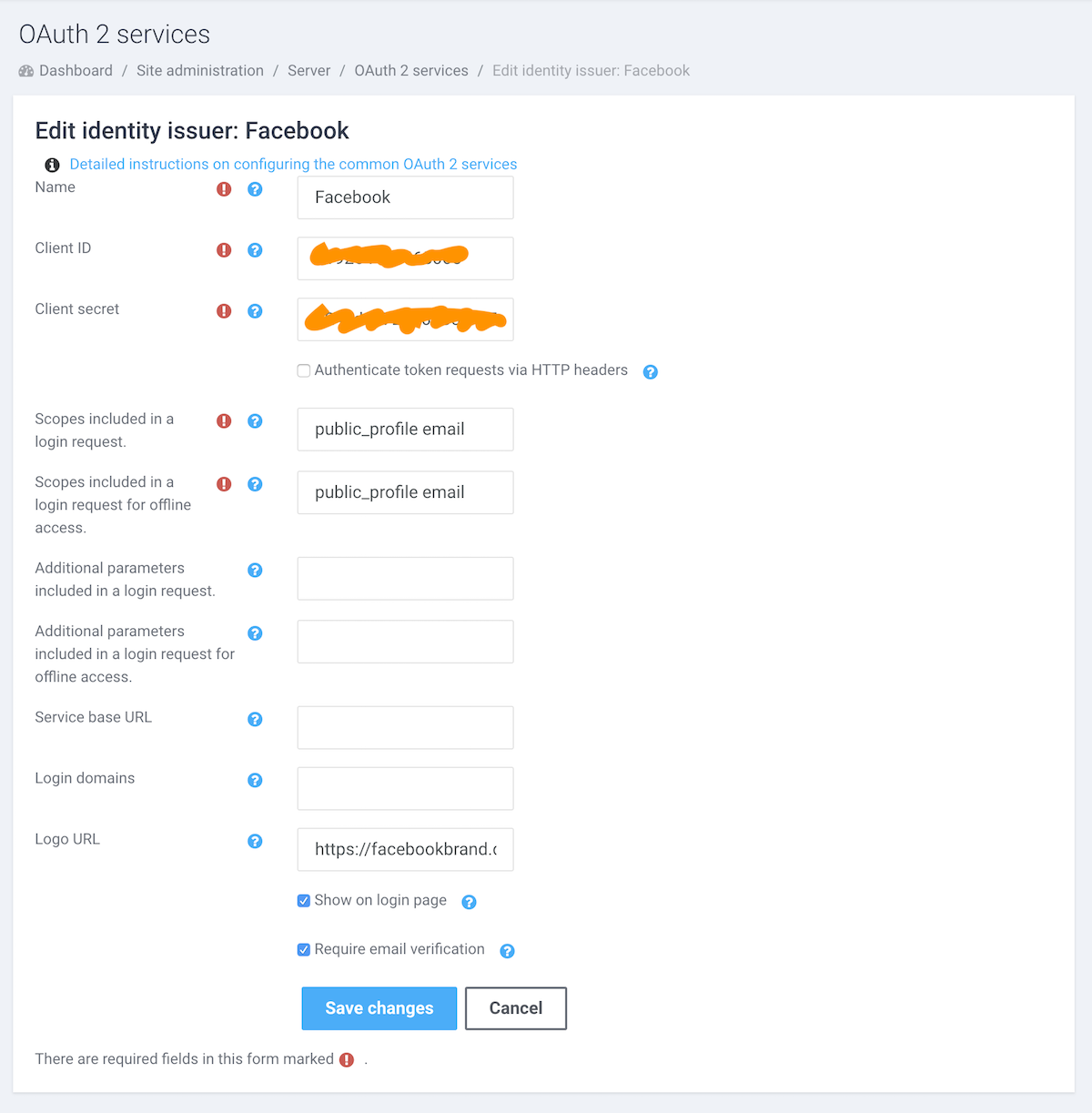
Task: Enable authenticate token requests via HTTP headers
Action: point(303,370)
